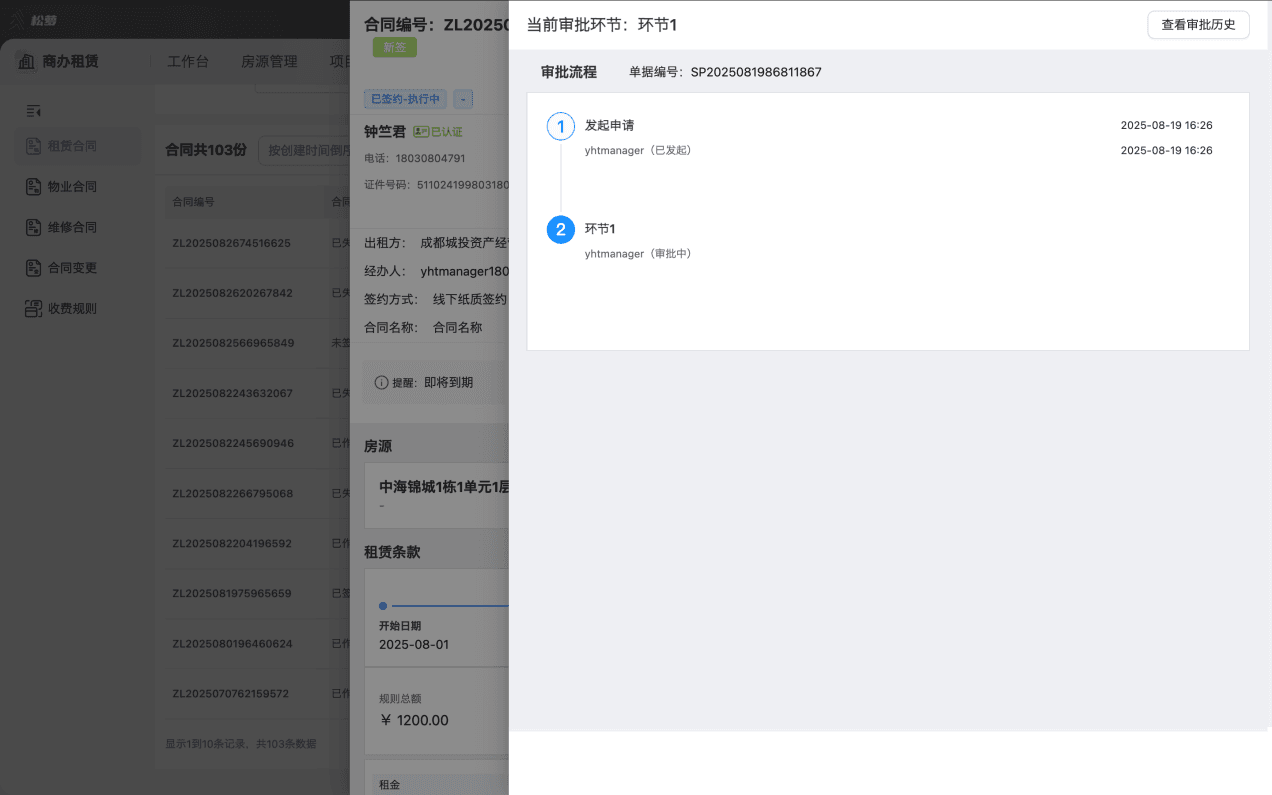This screenshot has height=795, width=1272.
Task: Click the info icon beside 提醒
Action: point(381,382)
